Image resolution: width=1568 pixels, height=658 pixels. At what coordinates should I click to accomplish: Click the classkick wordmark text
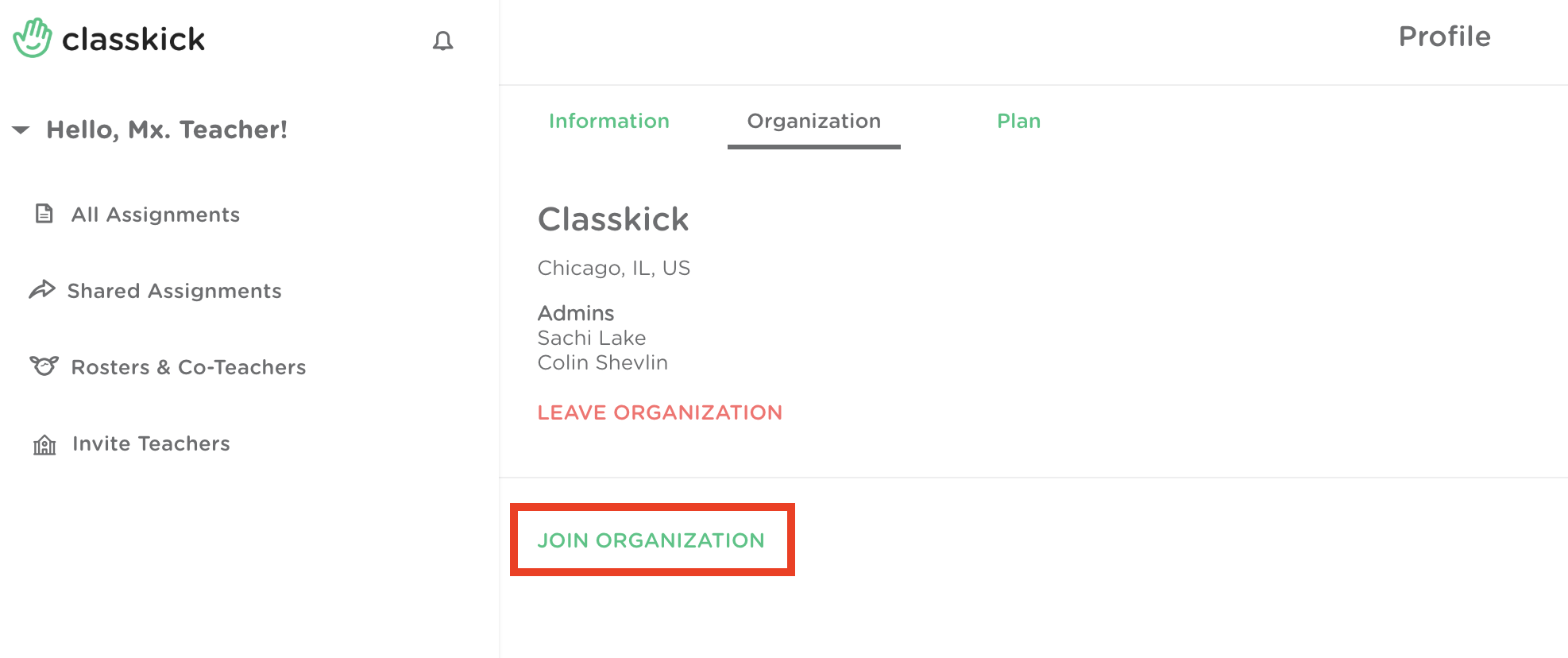(133, 39)
